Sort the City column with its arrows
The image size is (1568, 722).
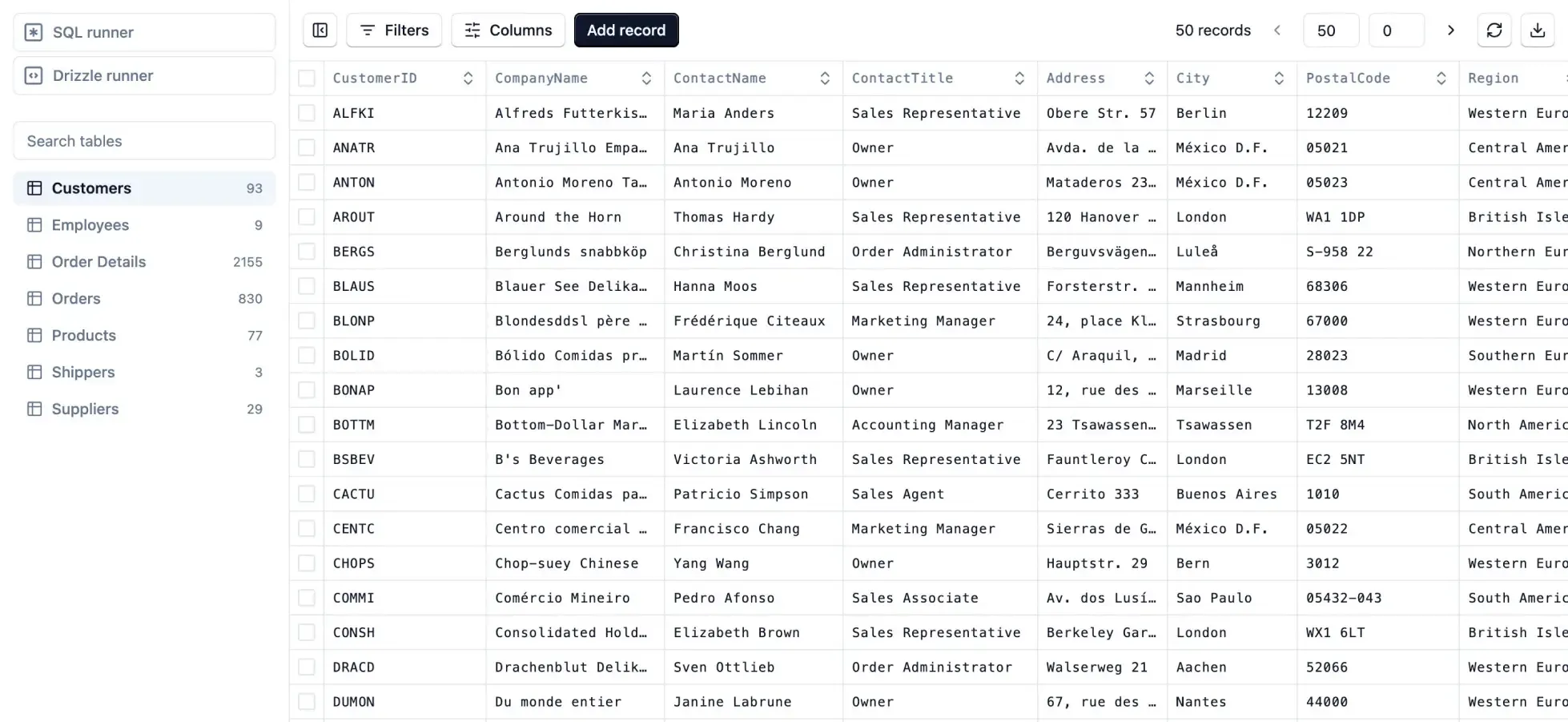[x=1279, y=78]
